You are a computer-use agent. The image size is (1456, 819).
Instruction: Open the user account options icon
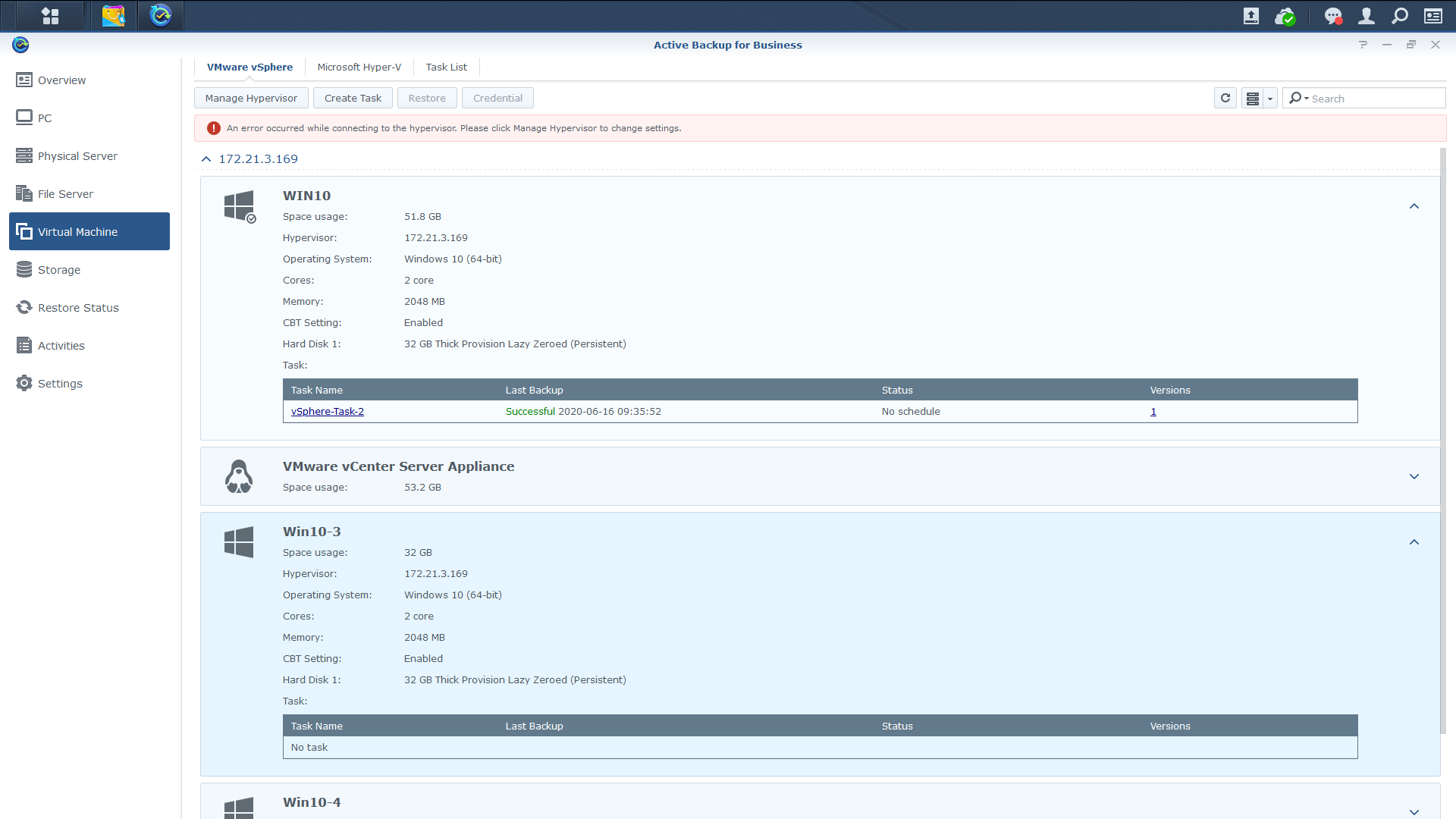point(1366,15)
